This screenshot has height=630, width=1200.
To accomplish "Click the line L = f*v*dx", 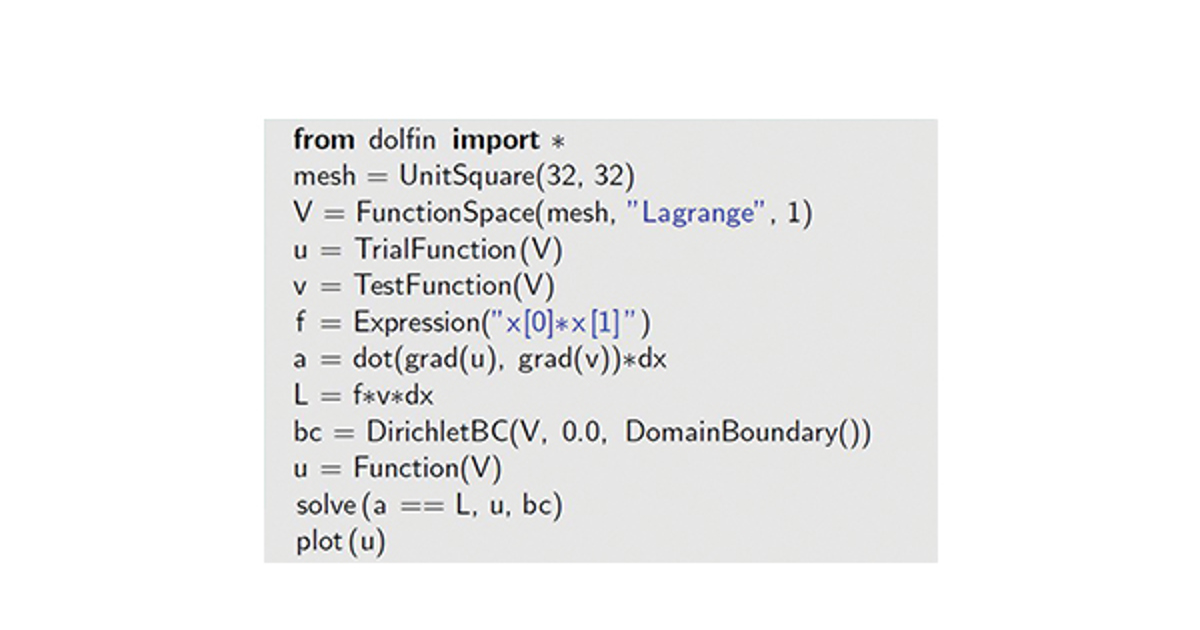I will click(363, 396).
